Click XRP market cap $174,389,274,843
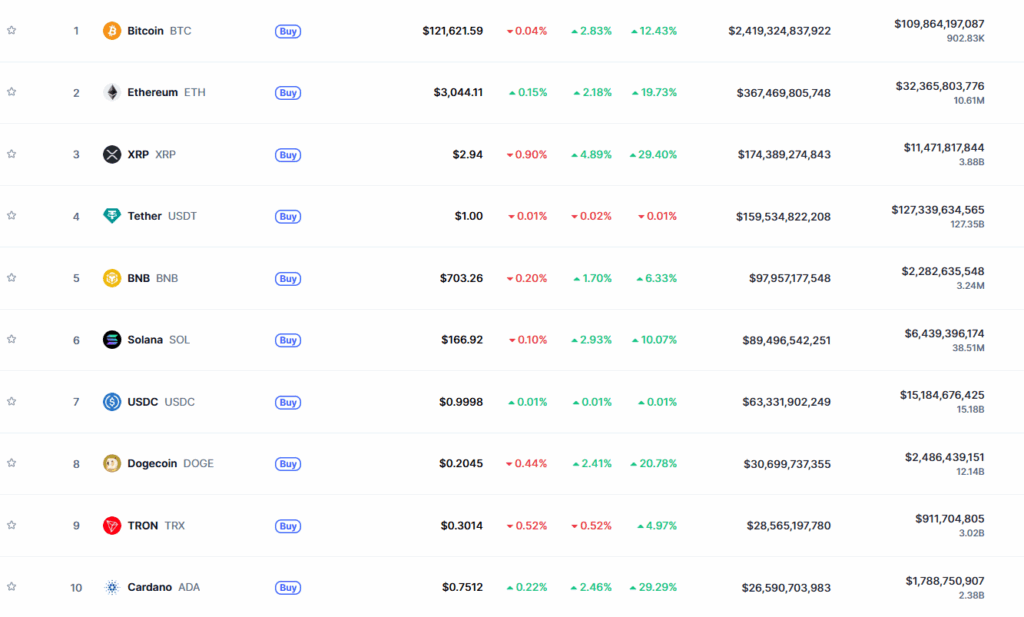This screenshot has width=1024, height=617. pos(784,154)
